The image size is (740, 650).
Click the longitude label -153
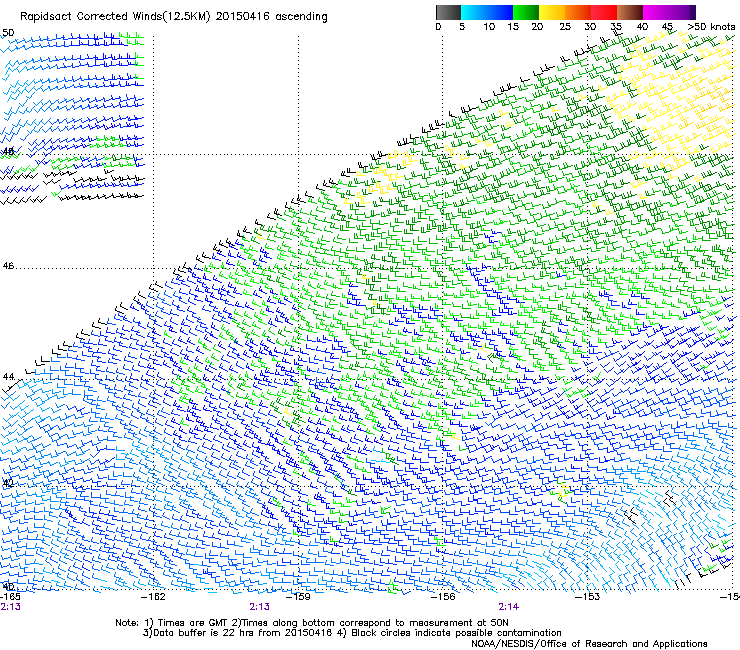click(x=588, y=597)
